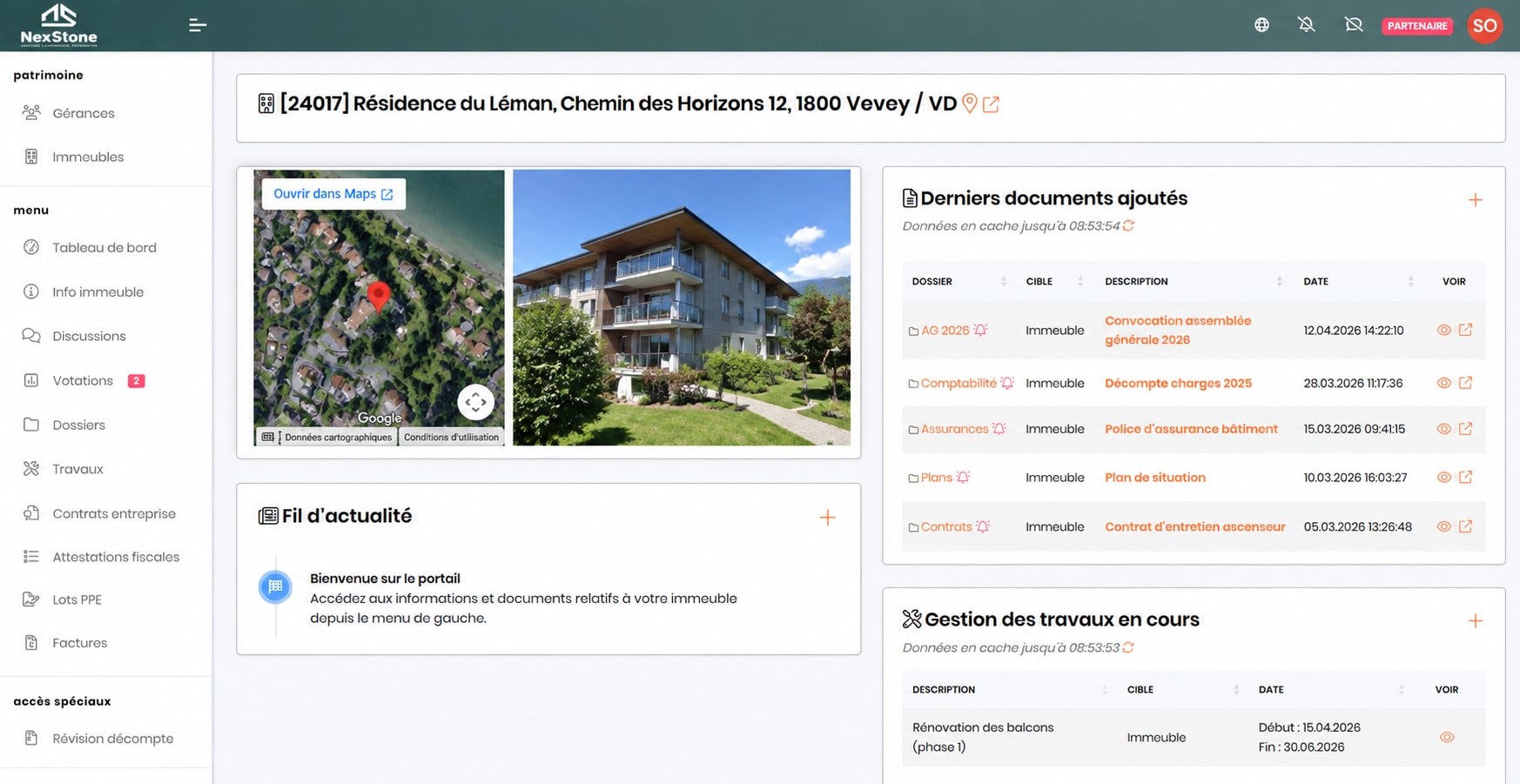Open the language globe icon
1520x784 pixels.
point(1261,25)
